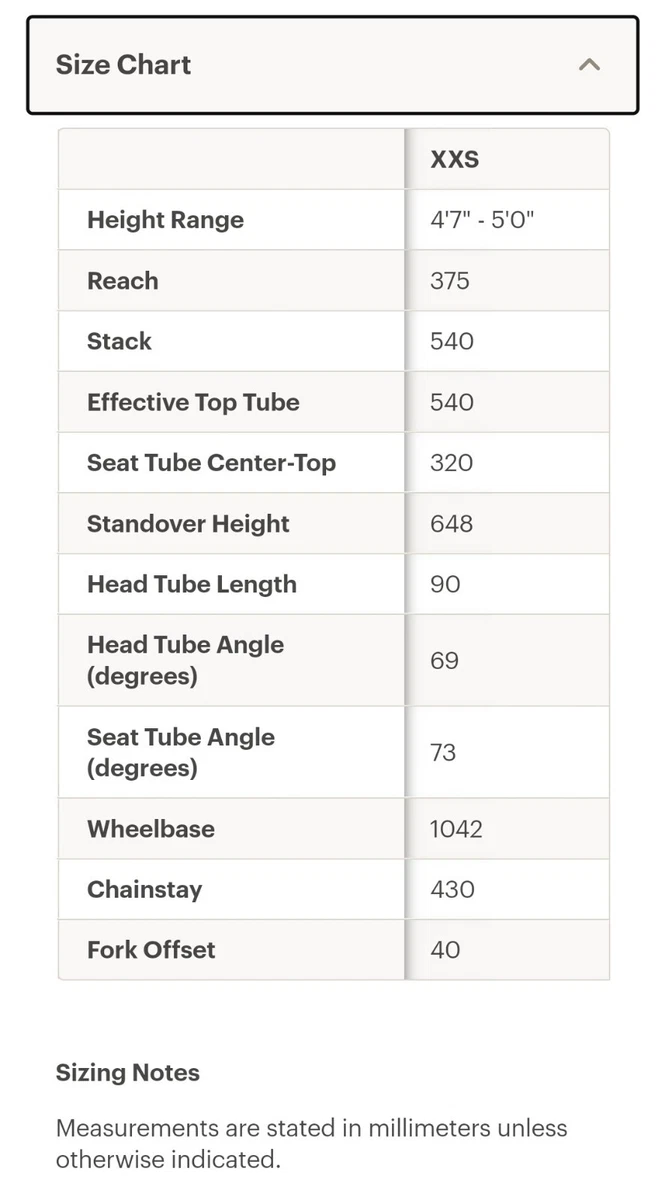Viewport: 665px width, 1200px height.
Task: Click the Seat Tube Angle (degrees) label
Action: (x=181, y=752)
